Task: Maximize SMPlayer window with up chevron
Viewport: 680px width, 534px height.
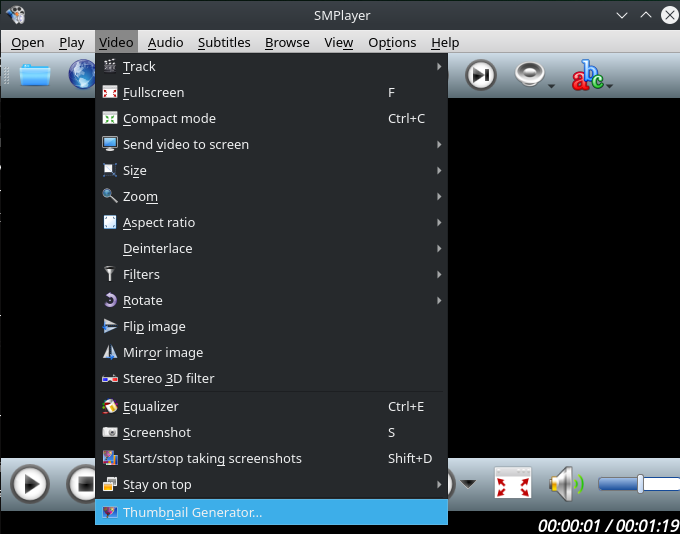Action: [x=646, y=15]
